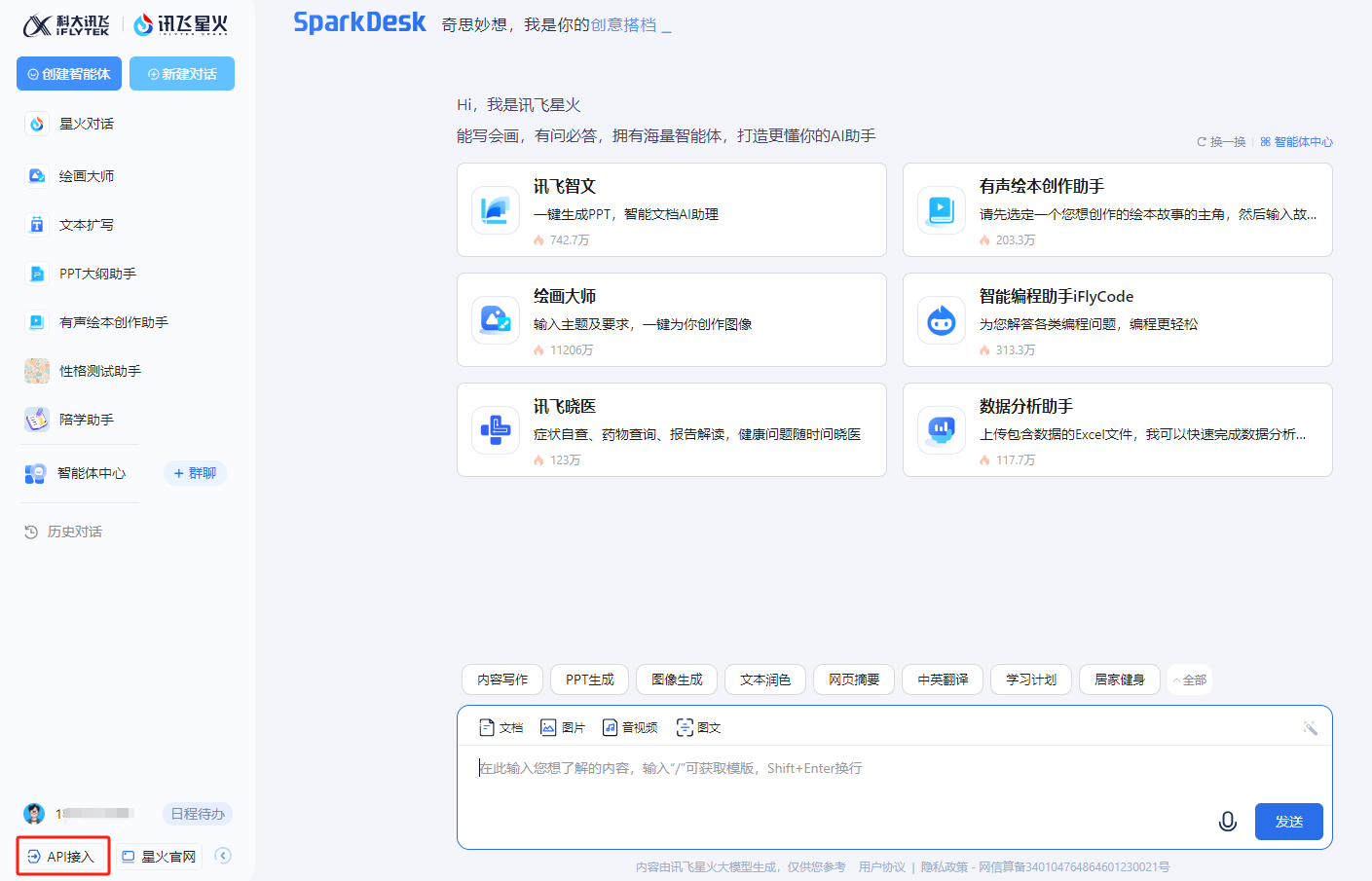Open the 讯飞智文 card

click(x=672, y=210)
